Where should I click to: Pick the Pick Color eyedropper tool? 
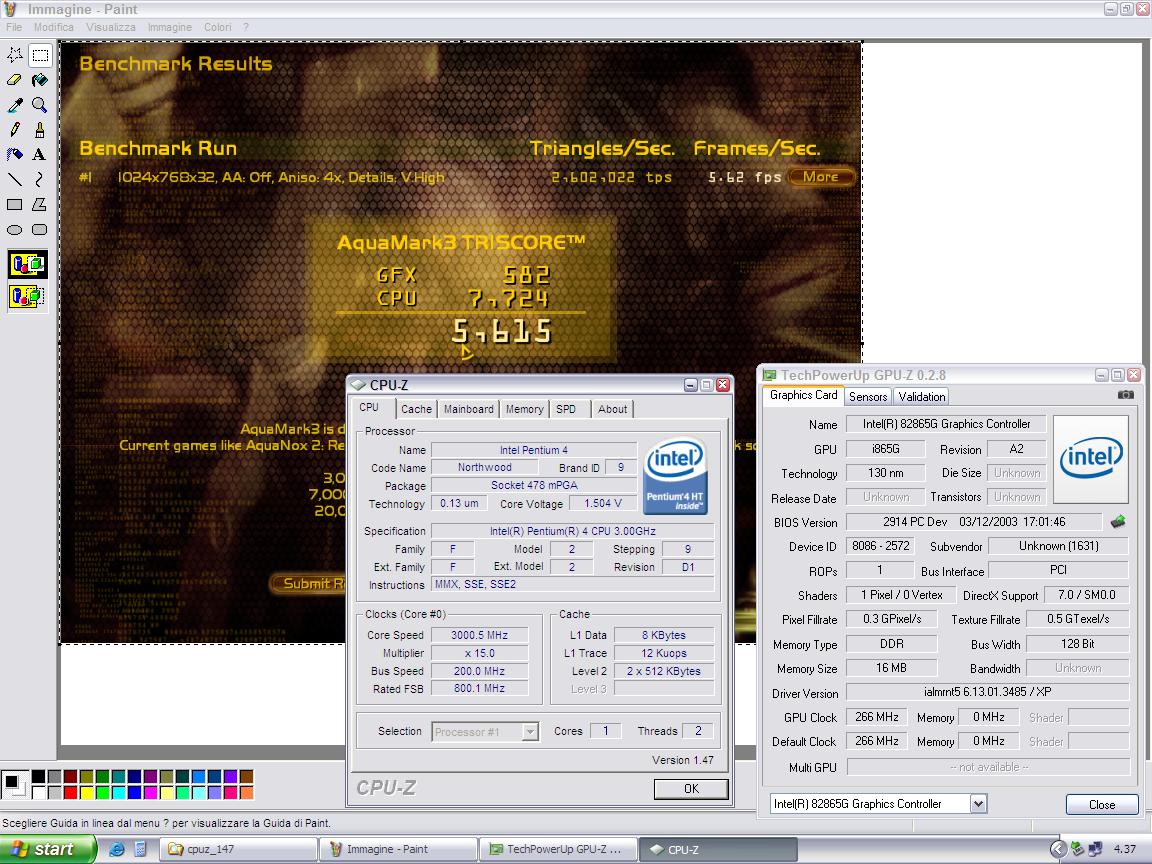pyautogui.click(x=15, y=104)
